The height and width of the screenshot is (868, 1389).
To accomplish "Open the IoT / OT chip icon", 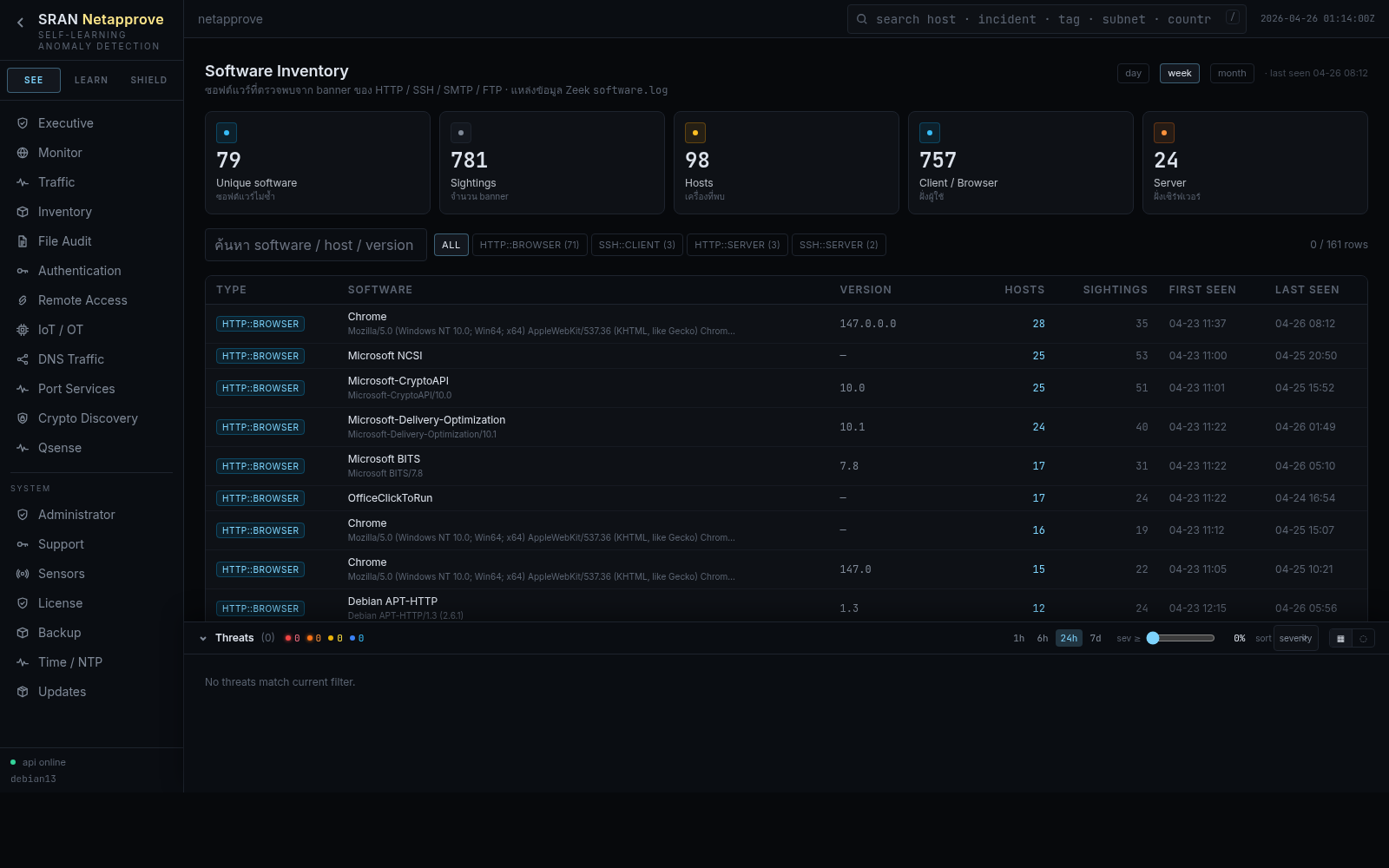I will pos(23,330).
